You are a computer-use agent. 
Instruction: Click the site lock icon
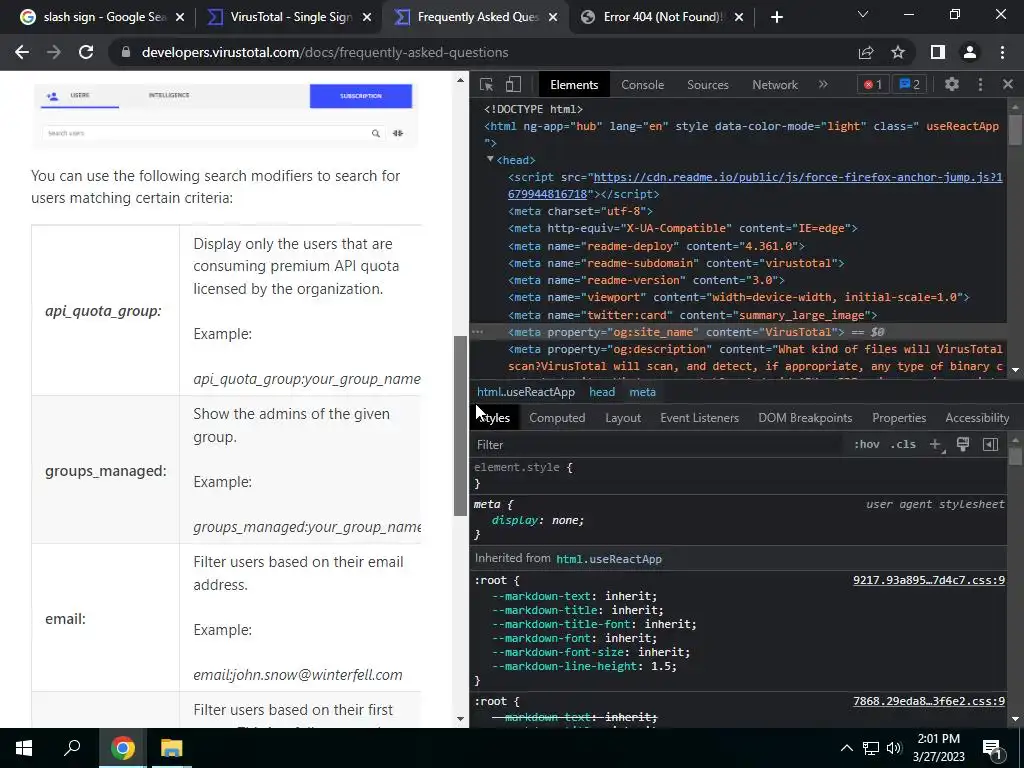point(126,52)
